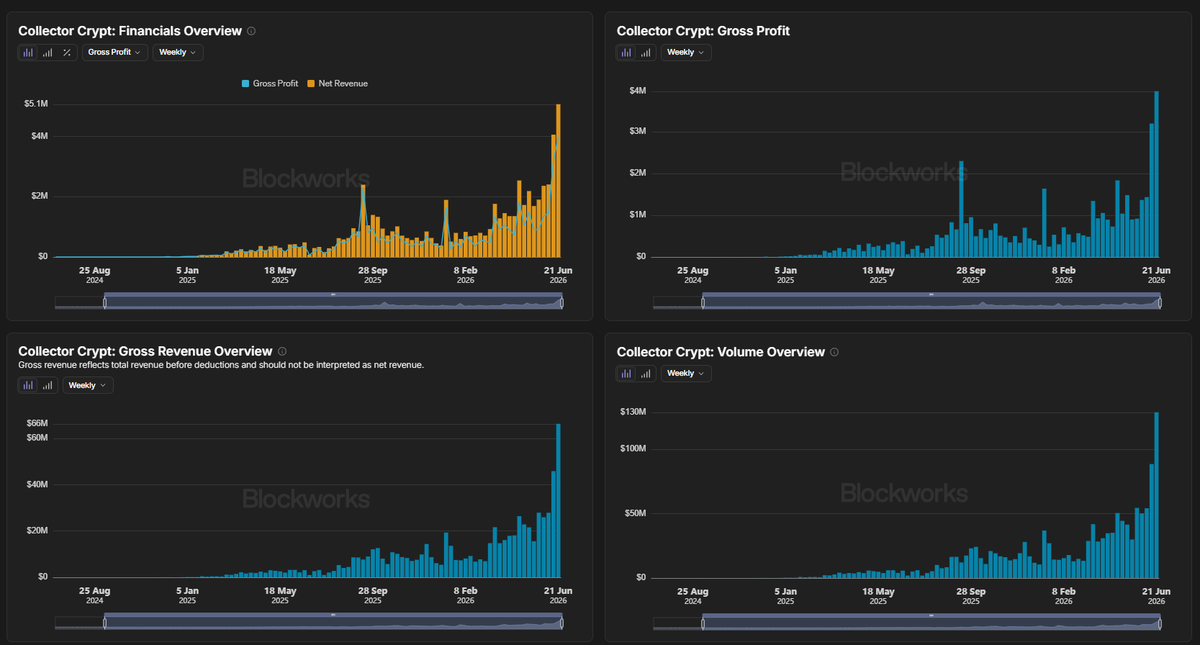This screenshot has height=645, width=1200.
Task: Select bar chart view in Gross Revenue Overview
Action: click(28, 385)
